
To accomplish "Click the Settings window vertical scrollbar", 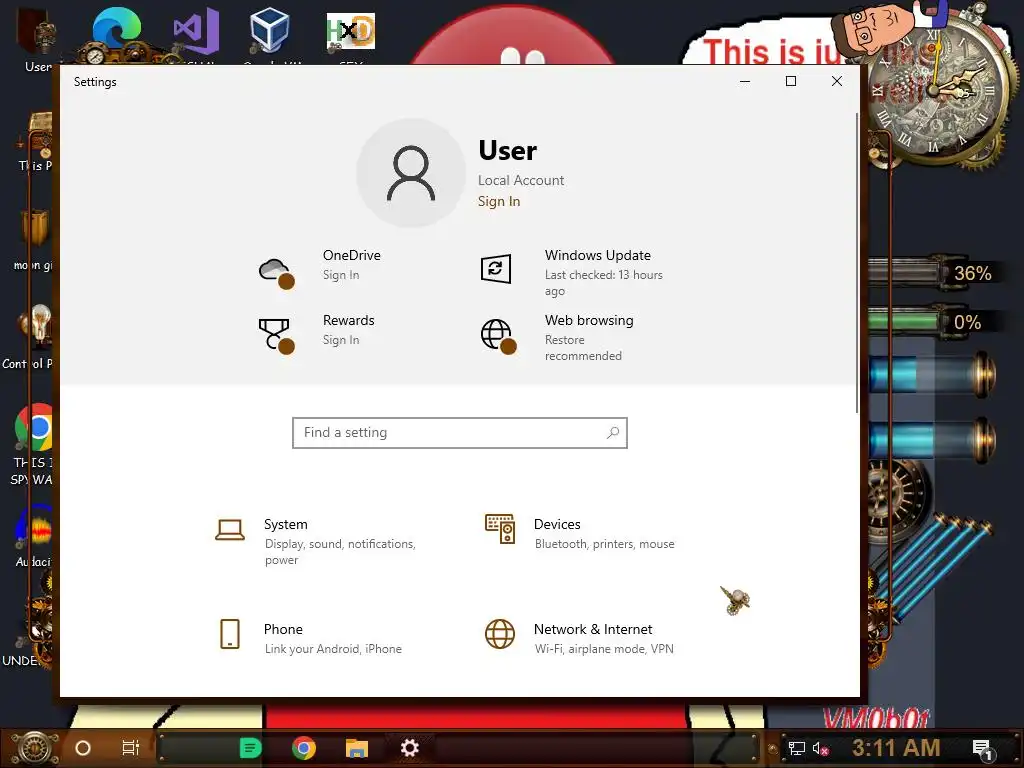I will 857,263.
